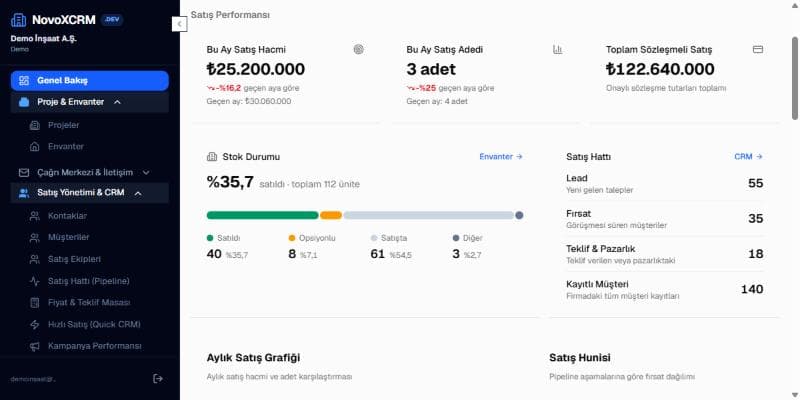Image resolution: width=800 pixels, height=400 pixels.
Task: Expand the Çağrı Merkezi & İletişim chevron
Action: [x=146, y=172]
